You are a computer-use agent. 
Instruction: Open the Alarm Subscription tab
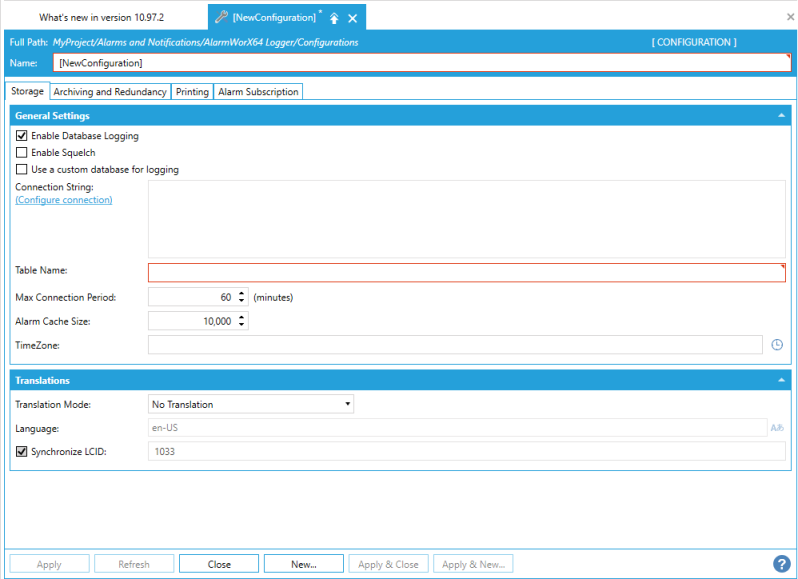coord(258,92)
